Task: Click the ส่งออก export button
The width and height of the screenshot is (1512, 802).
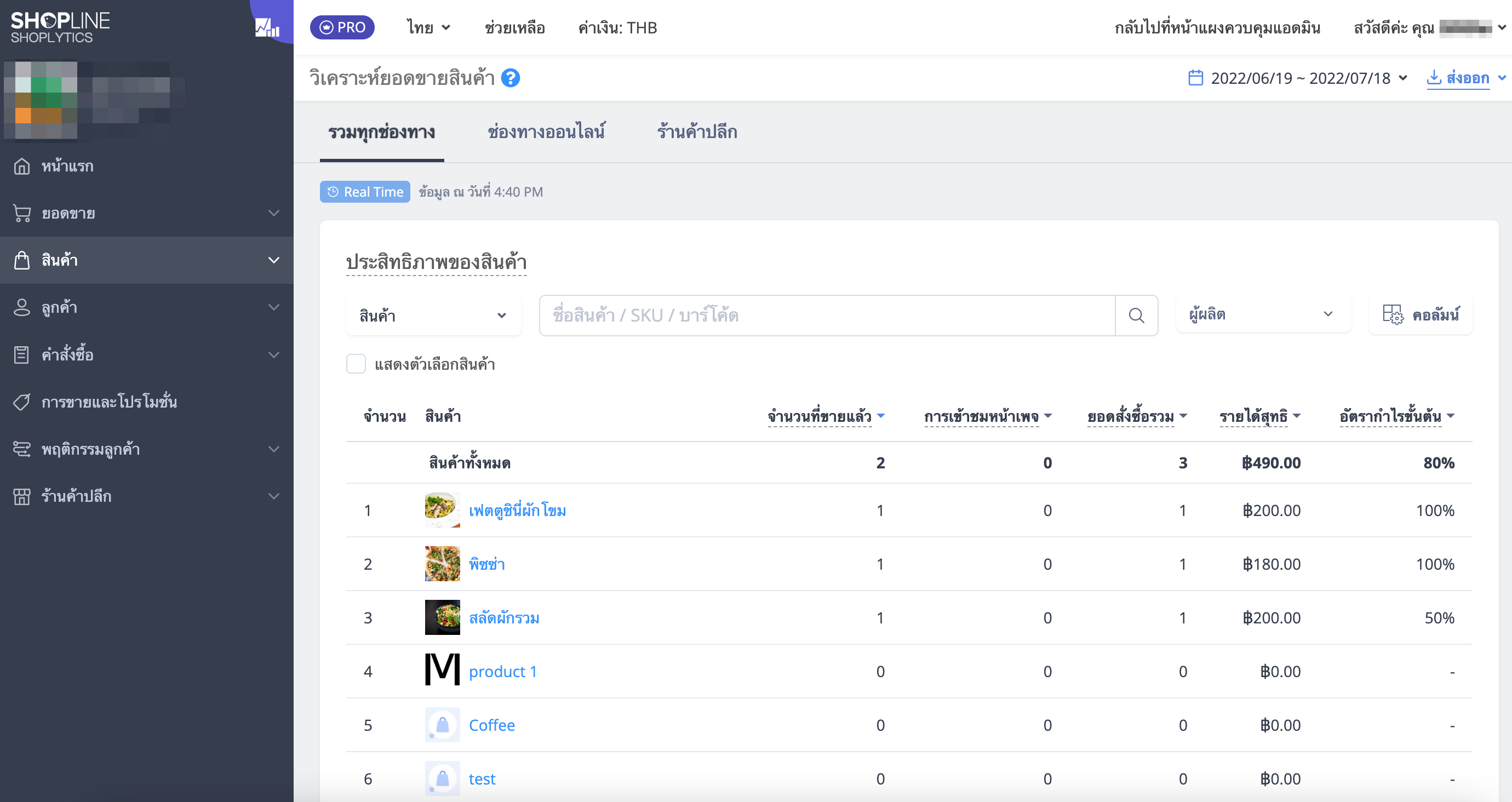Action: click(1458, 78)
